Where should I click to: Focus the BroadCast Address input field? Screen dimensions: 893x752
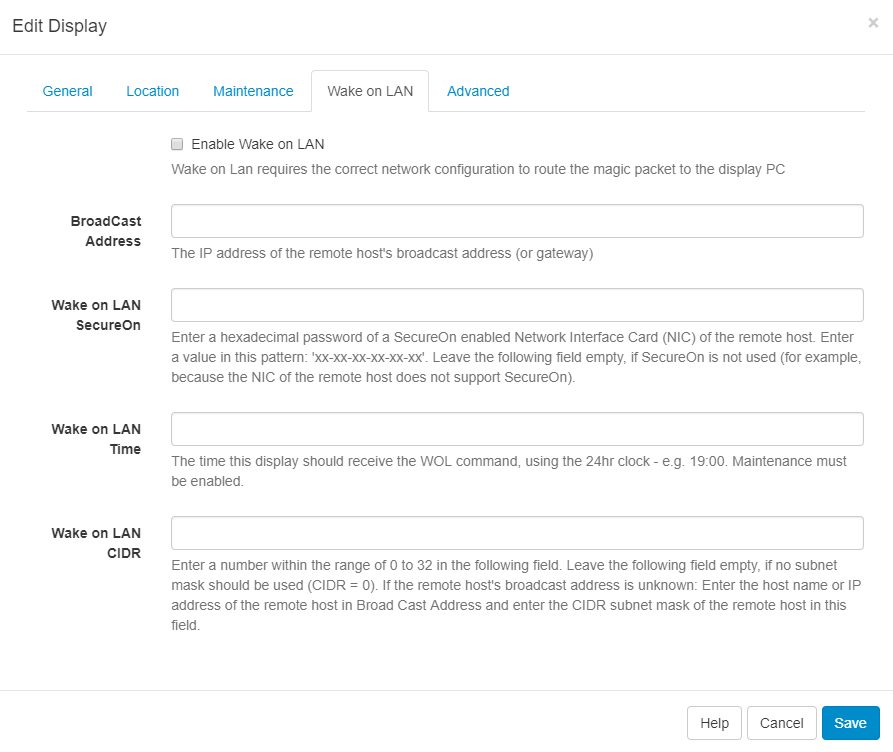(x=517, y=221)
